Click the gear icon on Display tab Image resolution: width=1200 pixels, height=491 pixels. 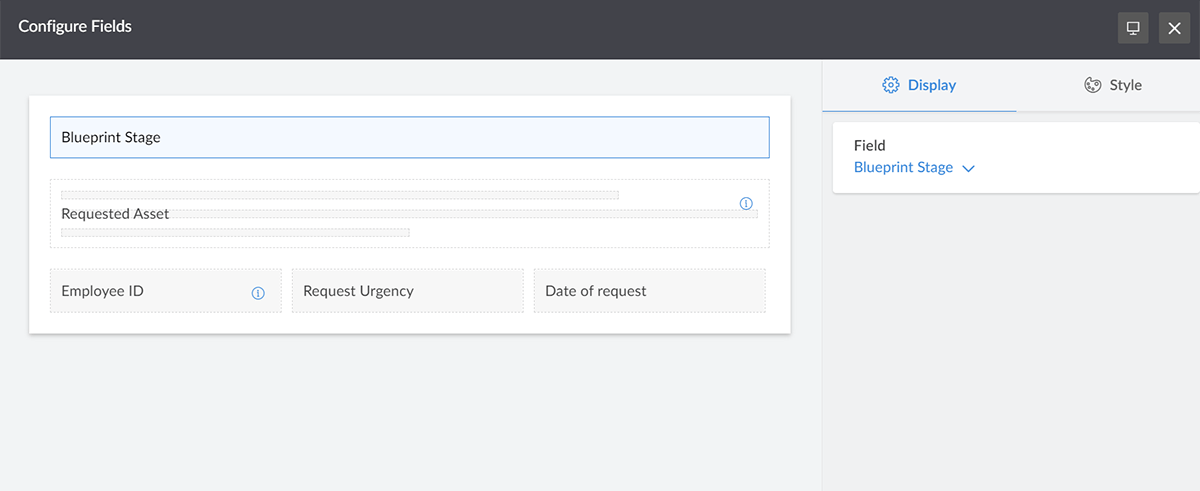(891, 85)
